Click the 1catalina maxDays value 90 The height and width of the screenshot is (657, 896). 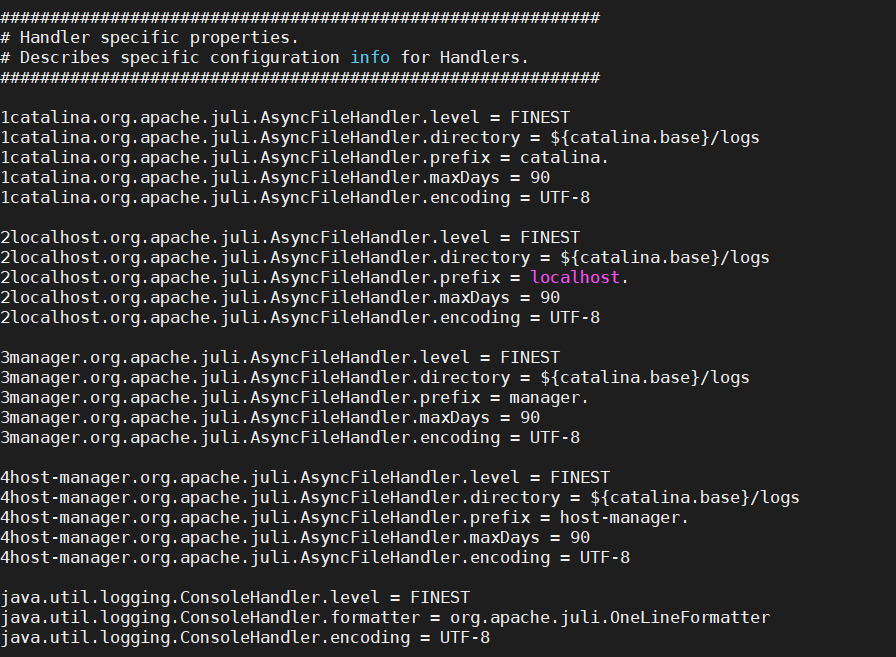(540, 178)
